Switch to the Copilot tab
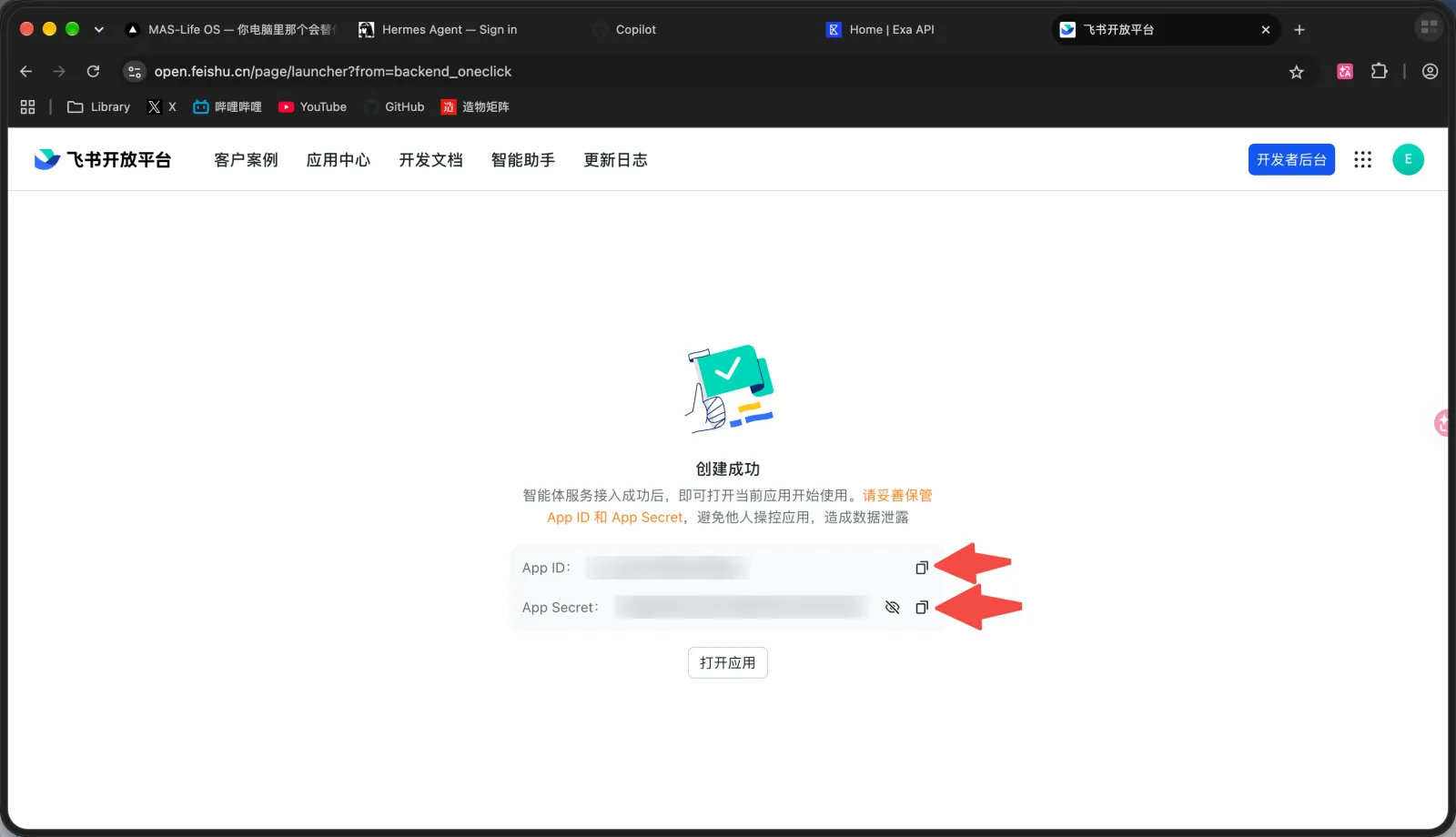 (x=695, y=30)
